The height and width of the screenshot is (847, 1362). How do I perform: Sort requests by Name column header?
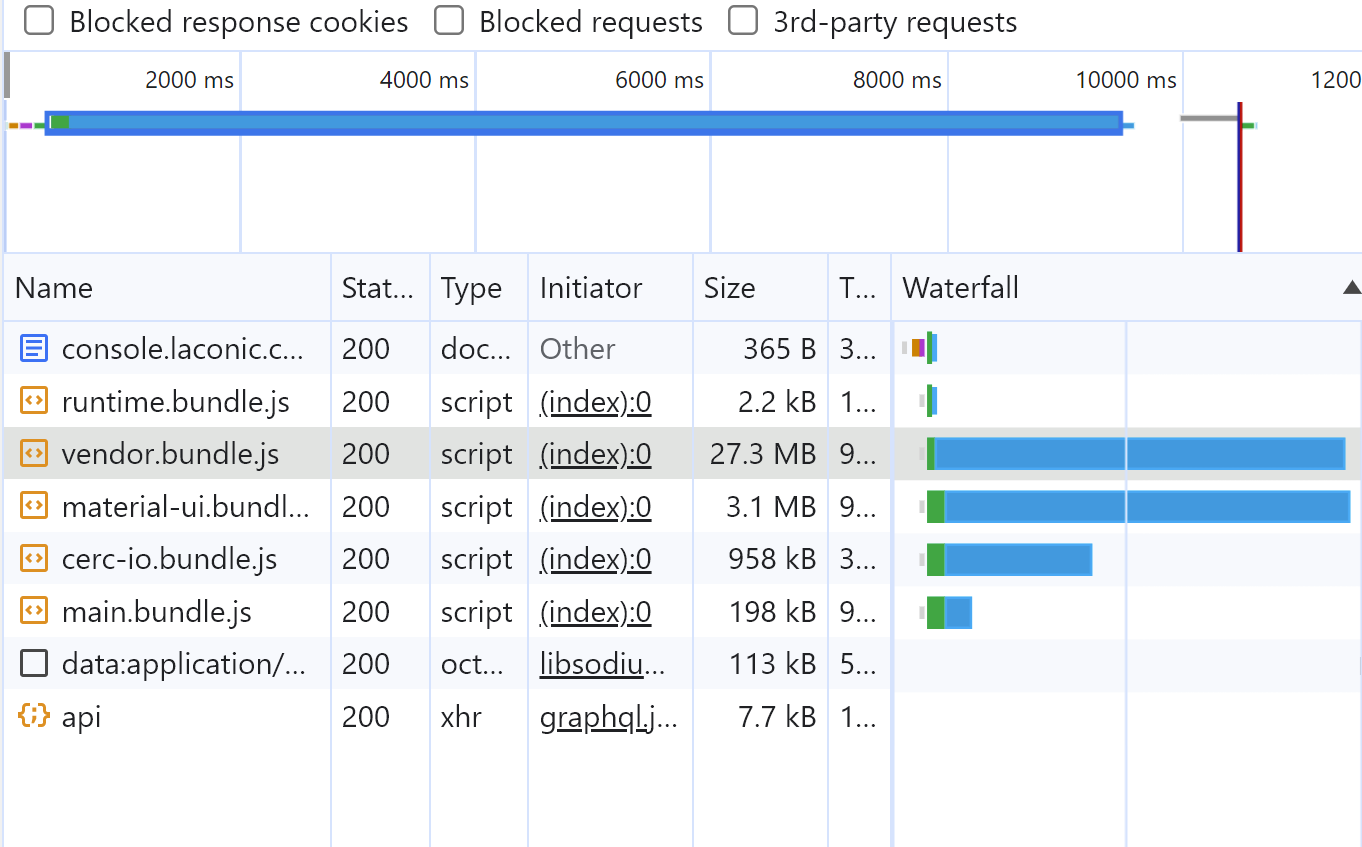[54, 288]
